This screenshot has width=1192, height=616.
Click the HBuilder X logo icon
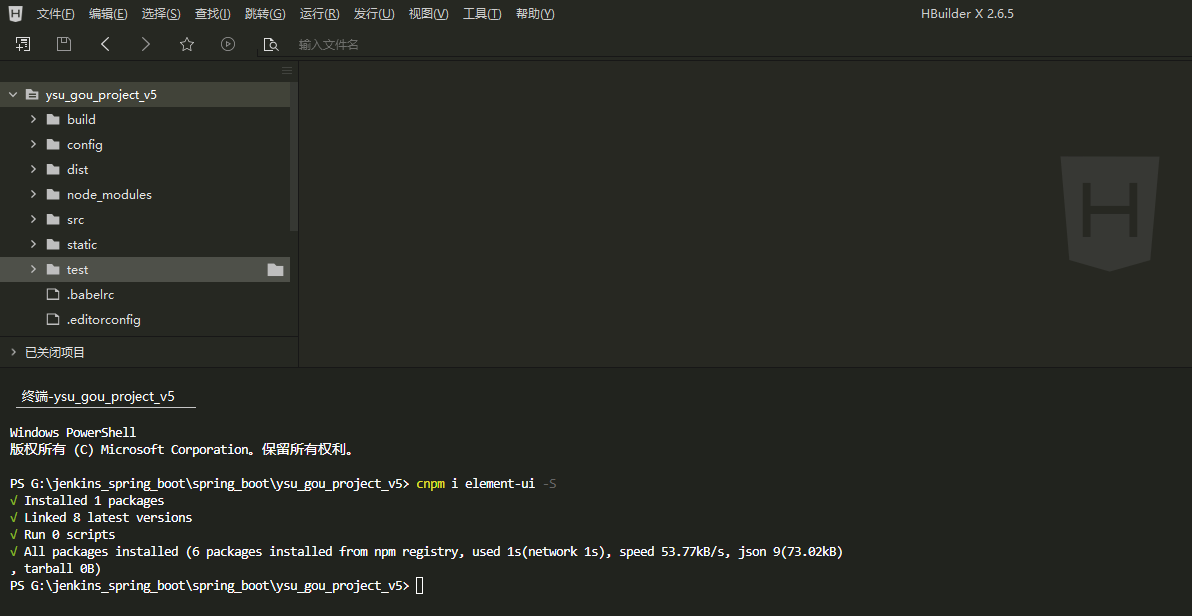[x=15, y=13]
